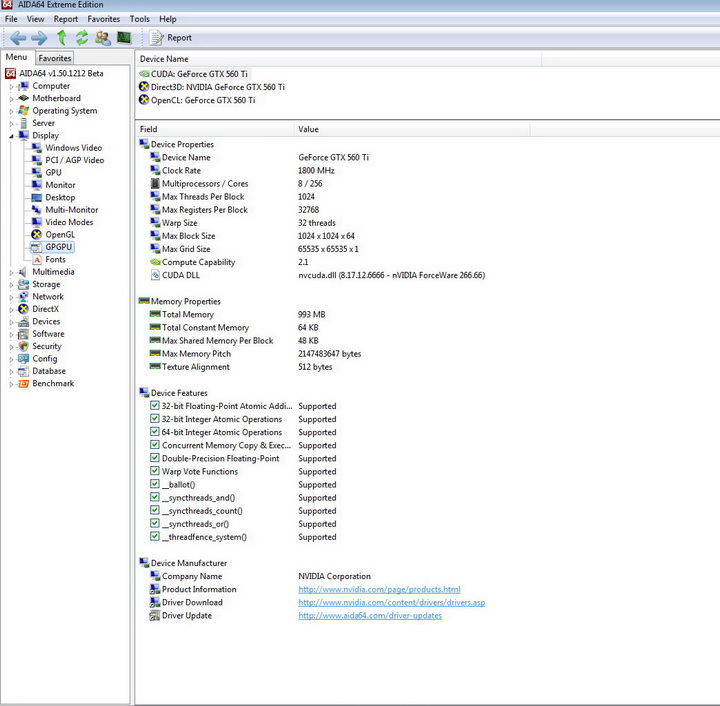The height and width of the screenshot is (706, 720).
Task: Click the Warp Vote Functions checkbox
Action: (155, 471)
